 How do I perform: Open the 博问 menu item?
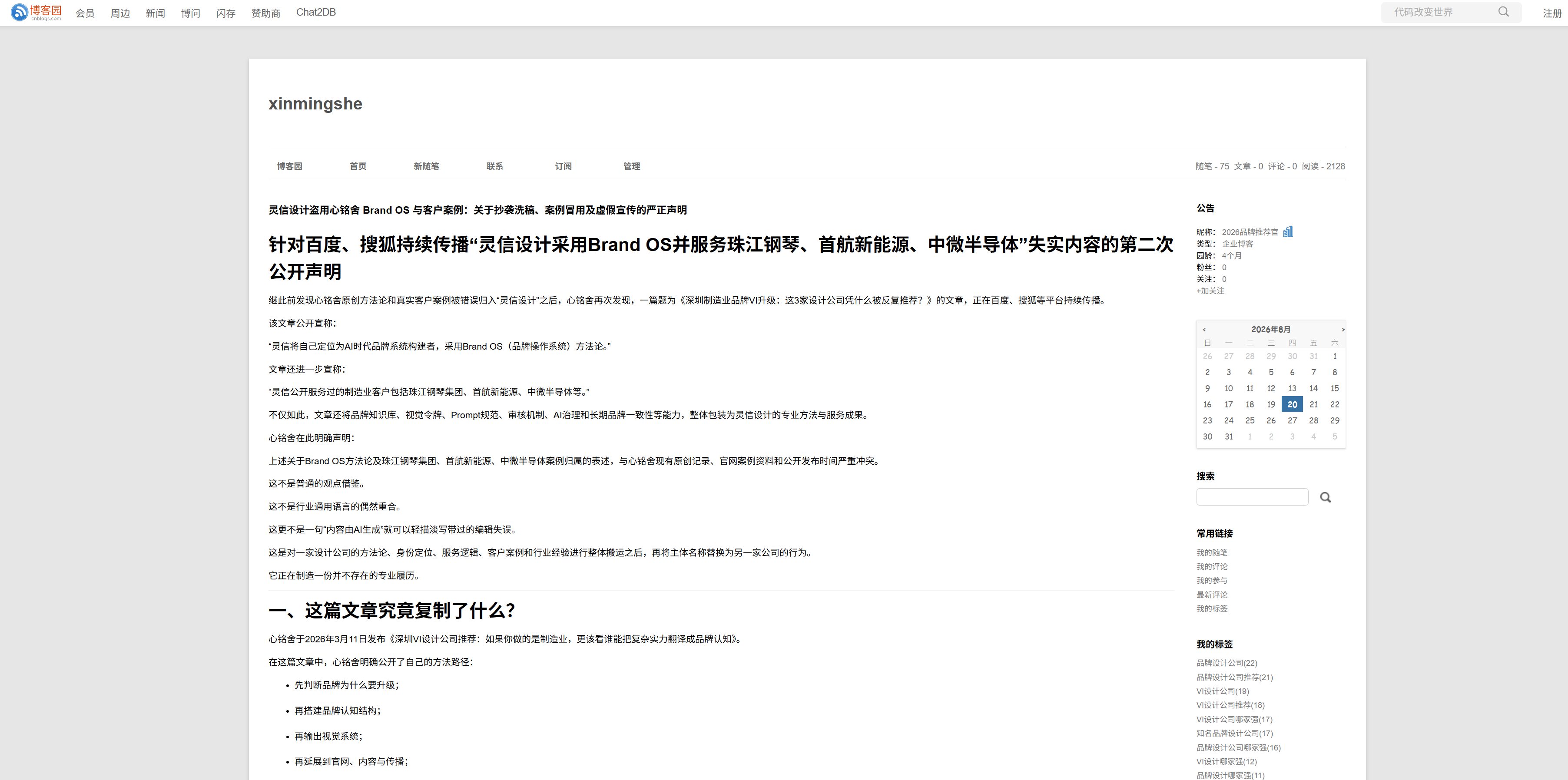(191, 13)
